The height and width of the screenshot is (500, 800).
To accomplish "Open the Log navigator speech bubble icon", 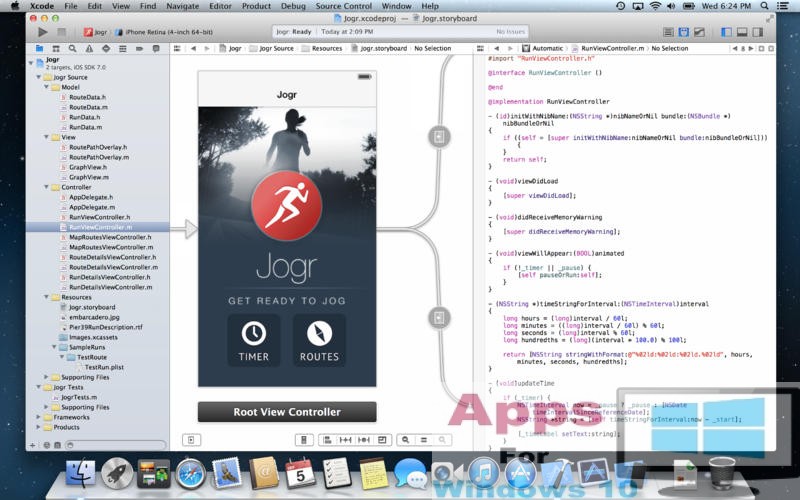I will [156, 48].
